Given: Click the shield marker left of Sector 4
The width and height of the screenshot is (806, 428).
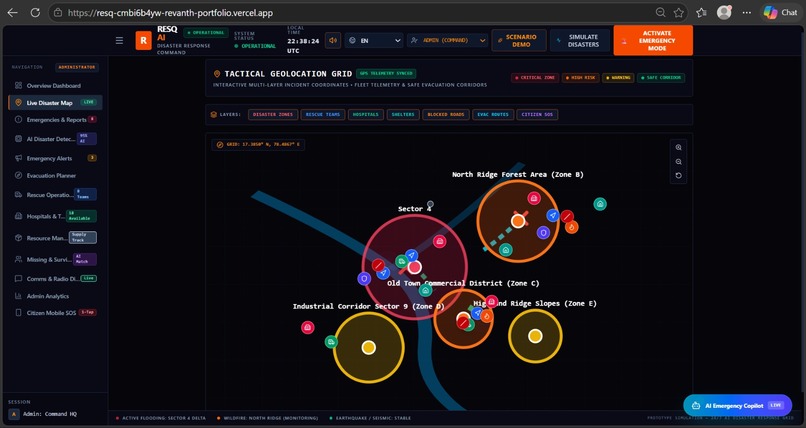Looking at the screenshot, I should click(364, 278).
